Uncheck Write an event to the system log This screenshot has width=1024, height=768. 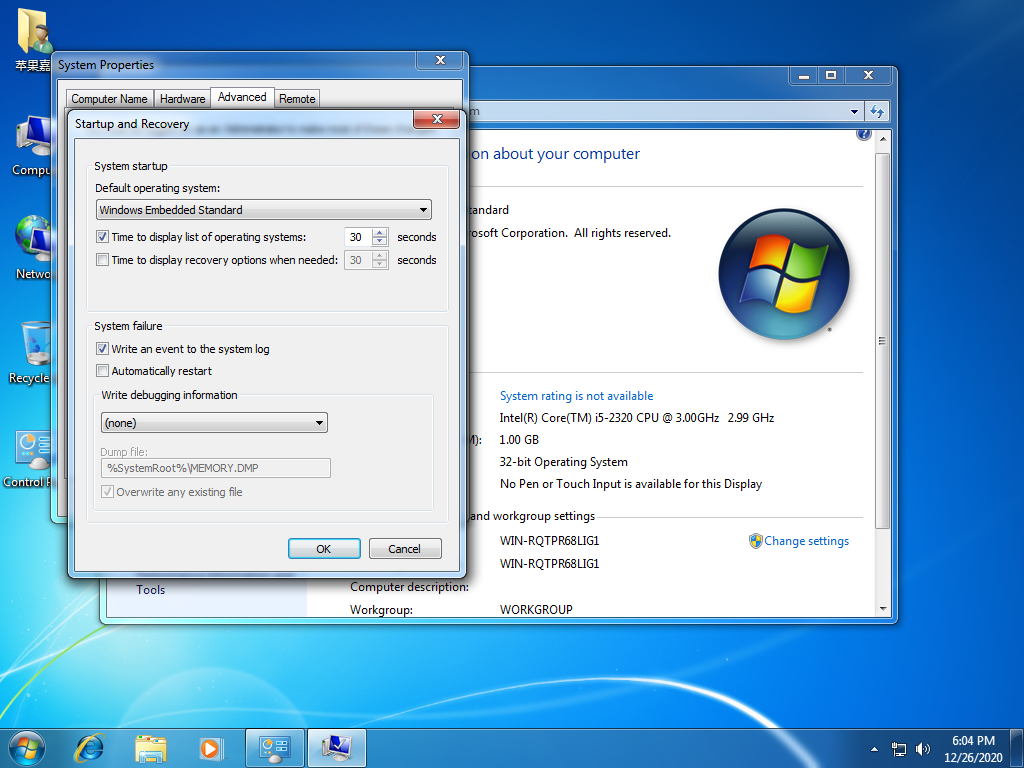[x=102, y=349]
